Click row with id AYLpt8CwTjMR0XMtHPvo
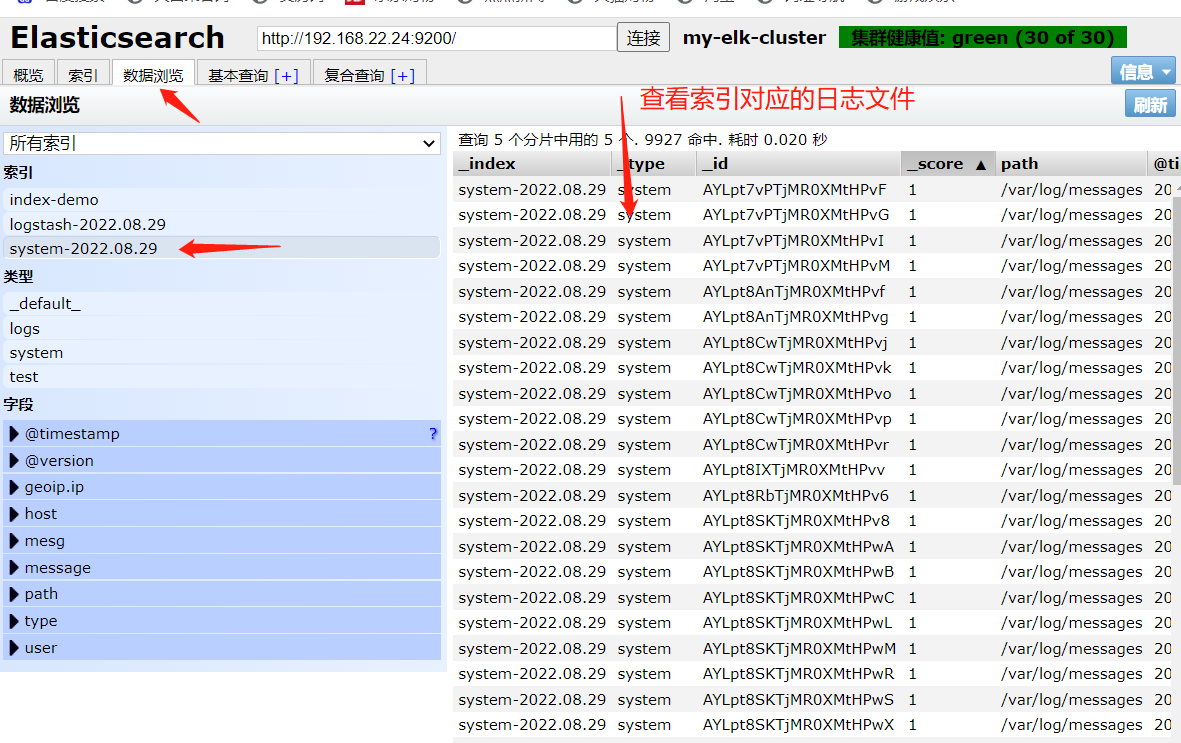This screenshot has width=1181, height=743. [x=813, y=393]
